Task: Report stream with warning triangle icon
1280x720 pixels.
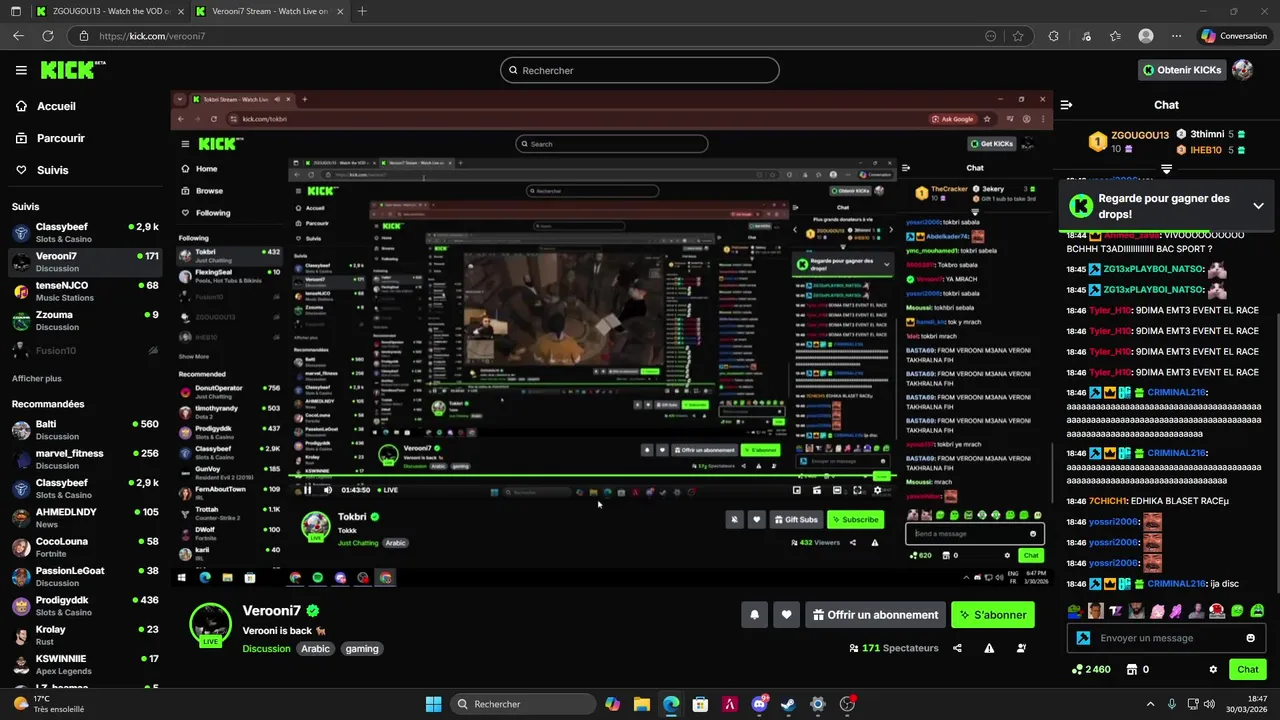Action: [989, 648]
